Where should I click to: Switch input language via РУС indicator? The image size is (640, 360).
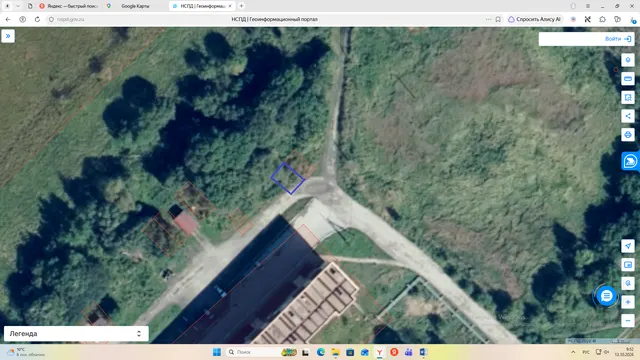click(x=586, y=352)
